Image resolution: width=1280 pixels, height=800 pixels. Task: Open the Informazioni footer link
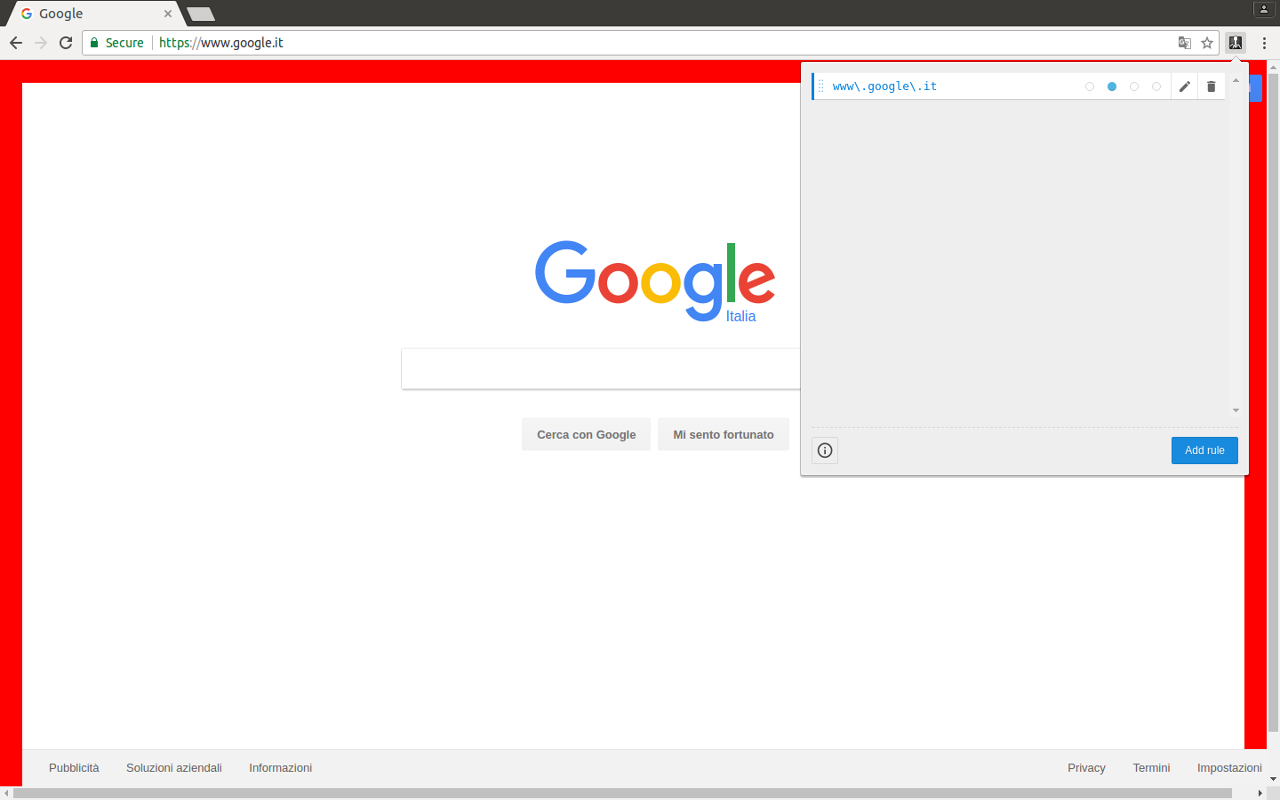pyautogui.click(x=281, y=768)
